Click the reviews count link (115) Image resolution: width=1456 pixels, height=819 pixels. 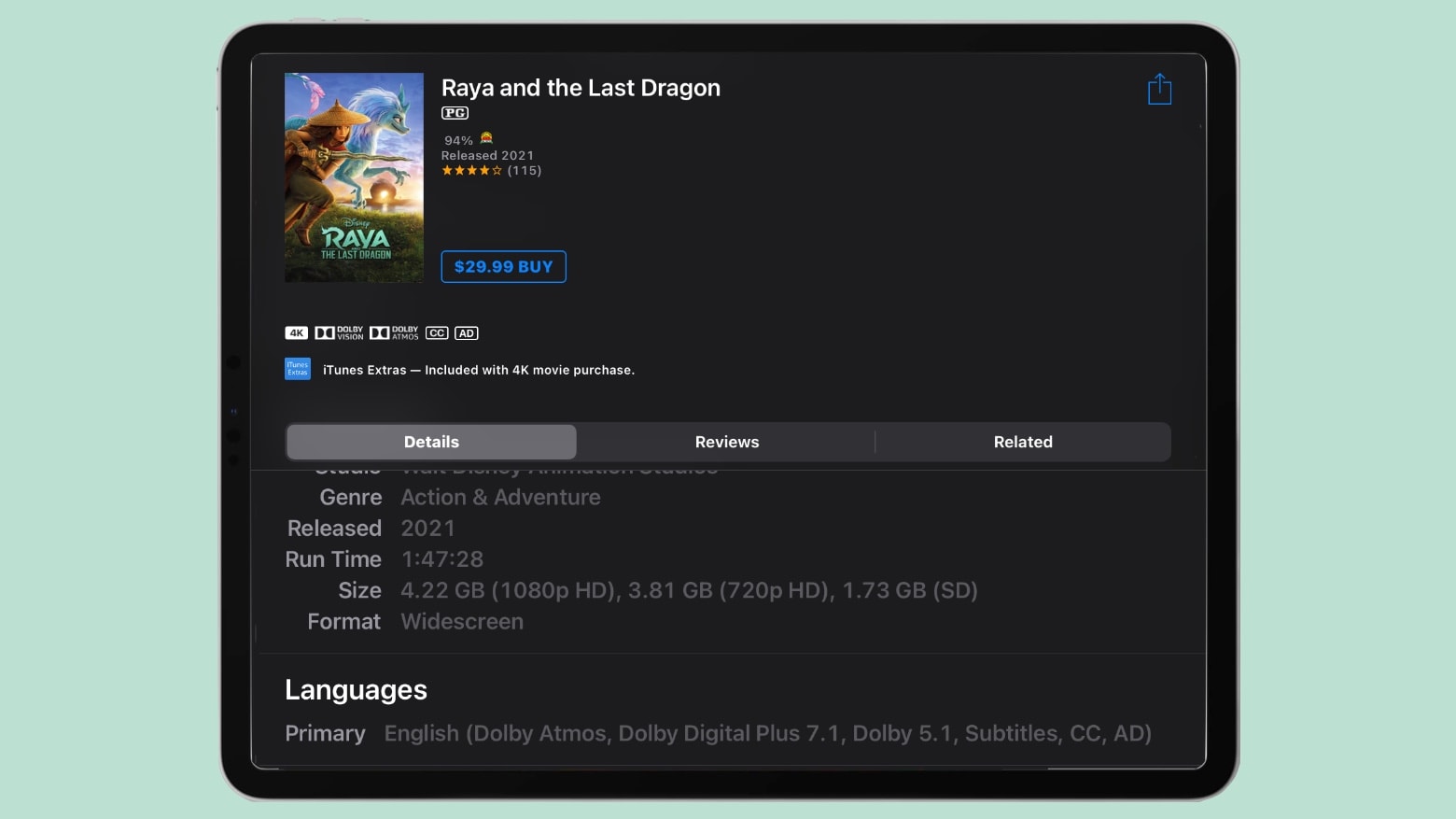pos(525,170)
